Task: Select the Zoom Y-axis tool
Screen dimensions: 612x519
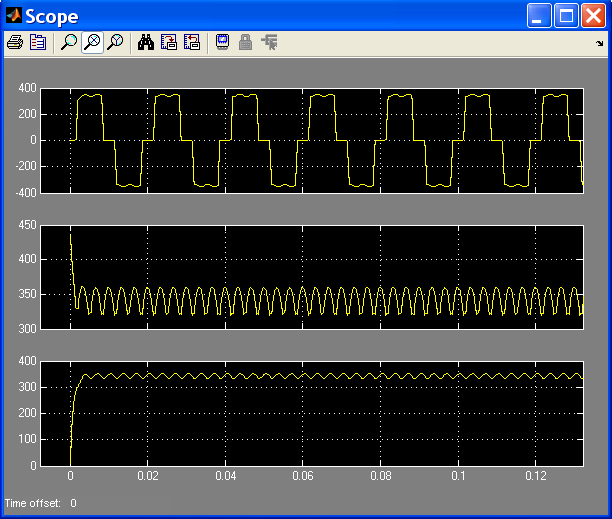Action: 115,42
